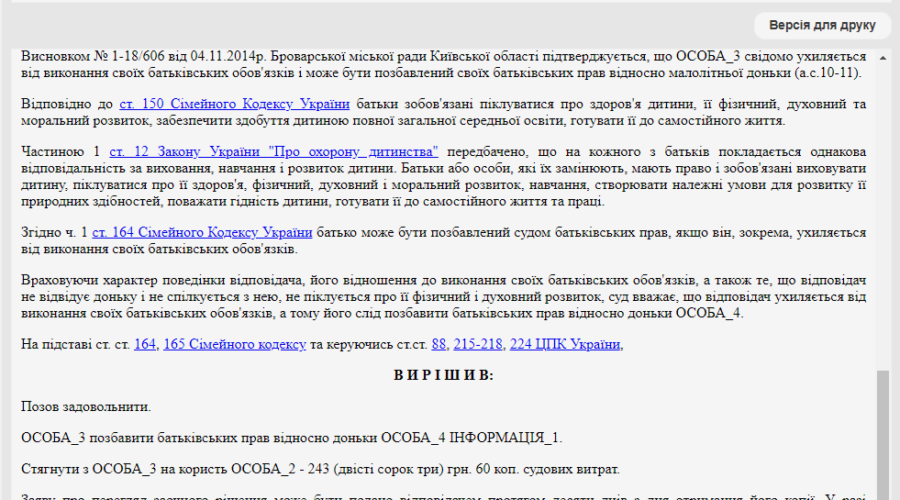This screenshot has width=900, height=500.
Task: Open the "ст. 150 Сімейного Кодексу України" link
Action: point(234,104)
